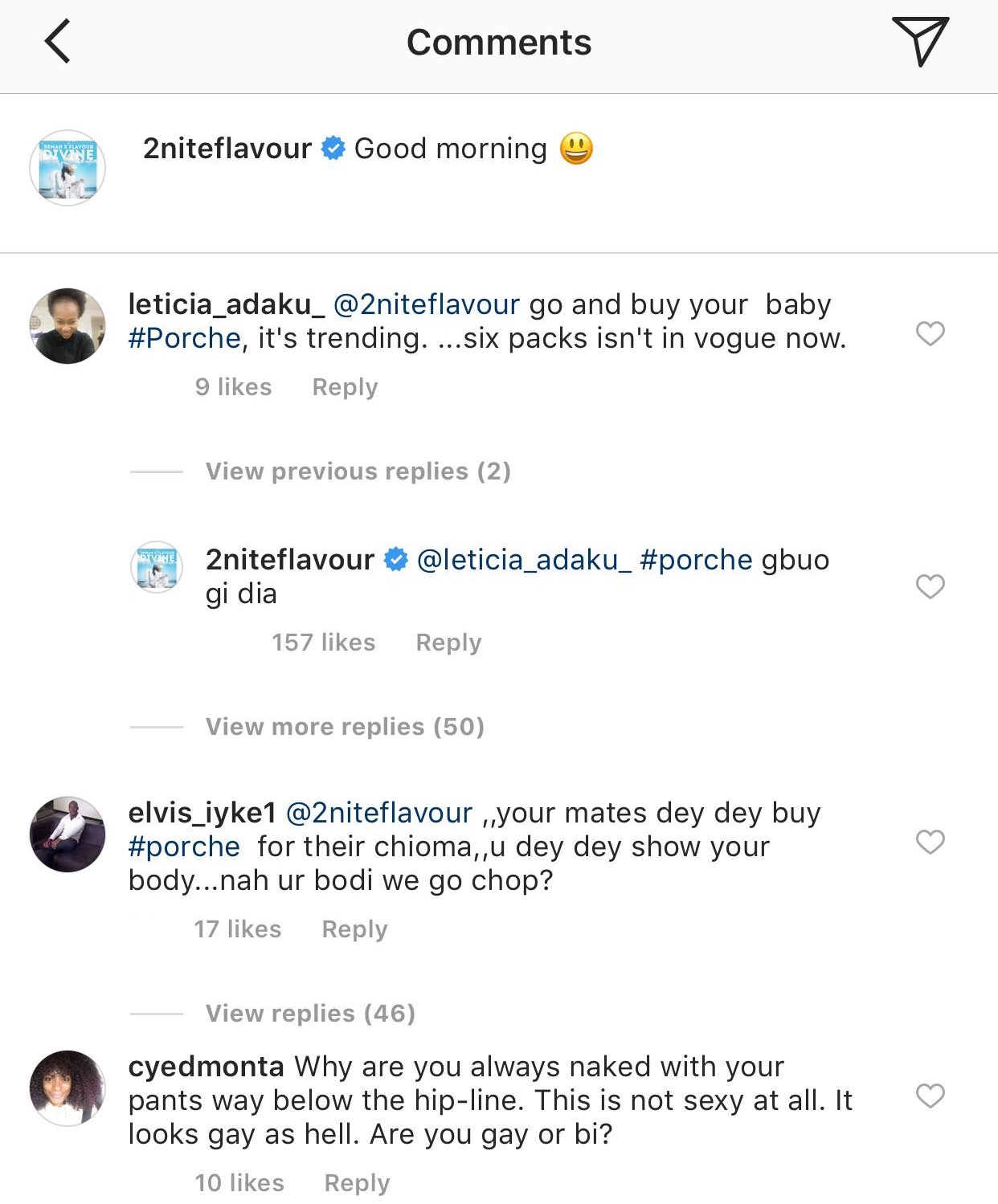Viewport: 998px width, 1204px height.
Task: Tap the back arrow icon
Action: pos(57,42)
